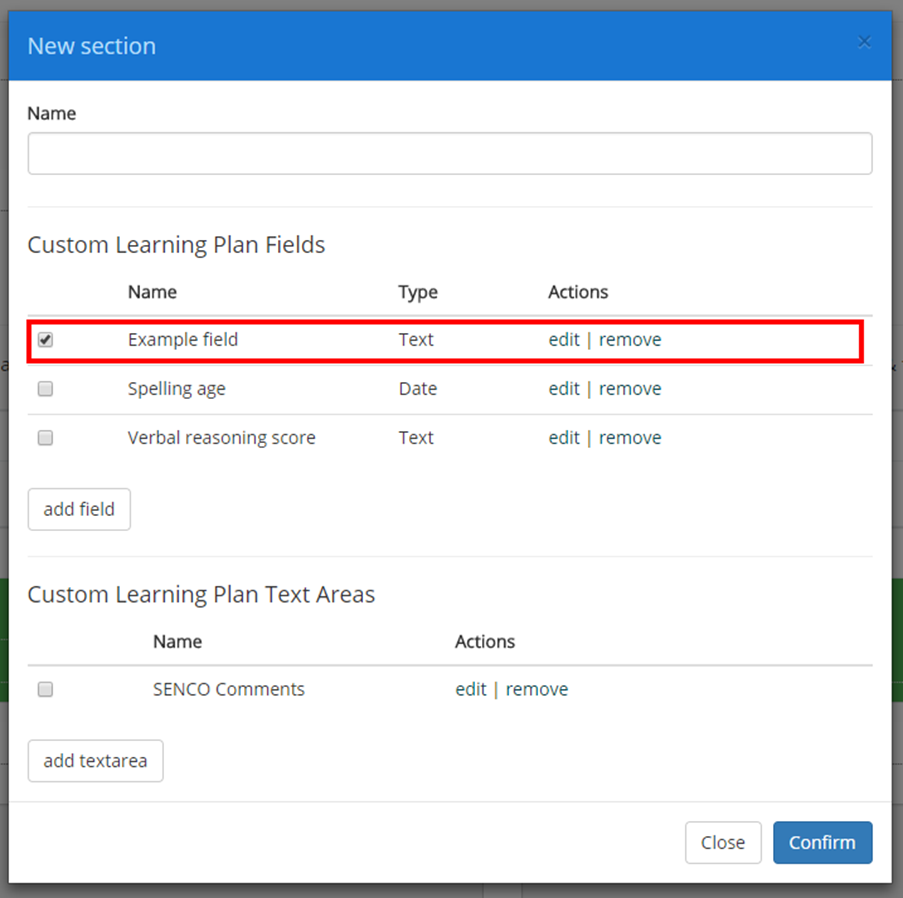The width and height of the screenshot is (903, 898).
Task: Confirm the new section
Action: click(x=822, y=842)
